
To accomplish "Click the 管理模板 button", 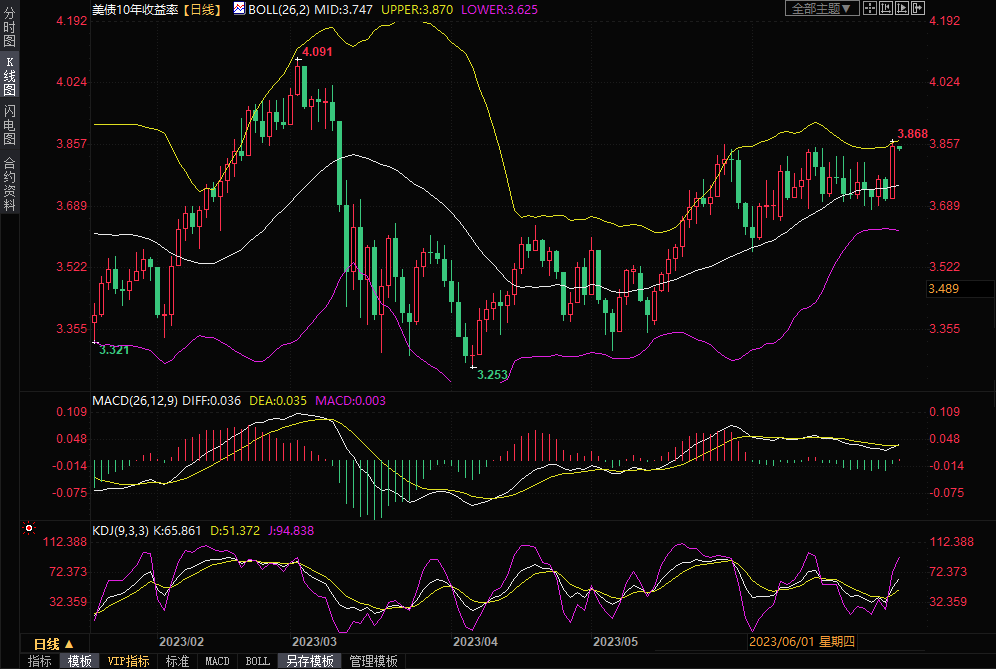I will tap(372, 661).
